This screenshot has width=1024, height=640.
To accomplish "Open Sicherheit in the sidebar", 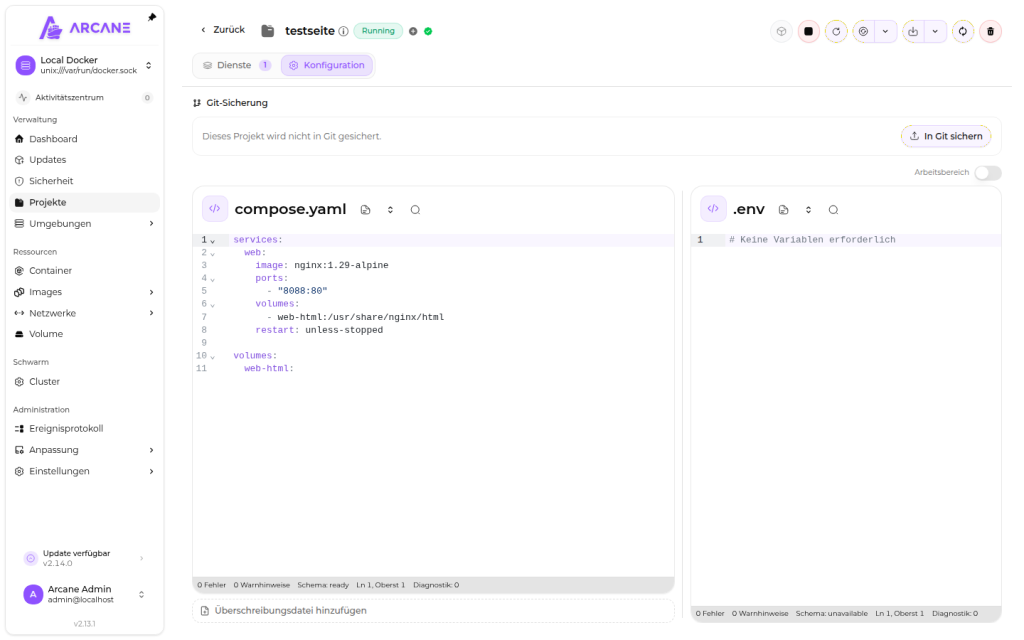I will point(85,181).
